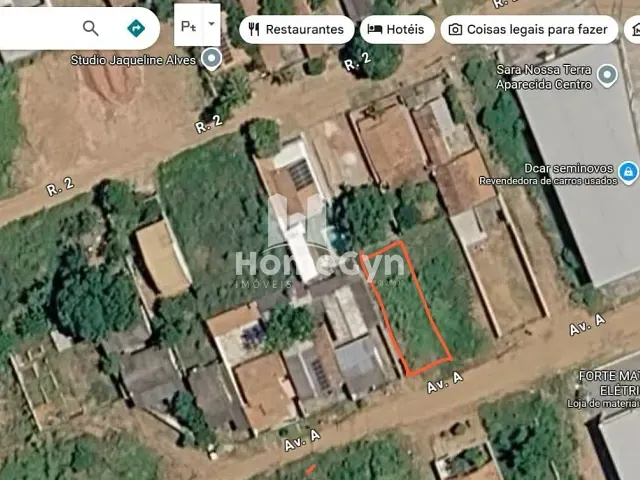Click the partially visible chip at the right edge of the row
Image resolution: width=640 pixels, height=480 pixels.
[x=632, y=29]
